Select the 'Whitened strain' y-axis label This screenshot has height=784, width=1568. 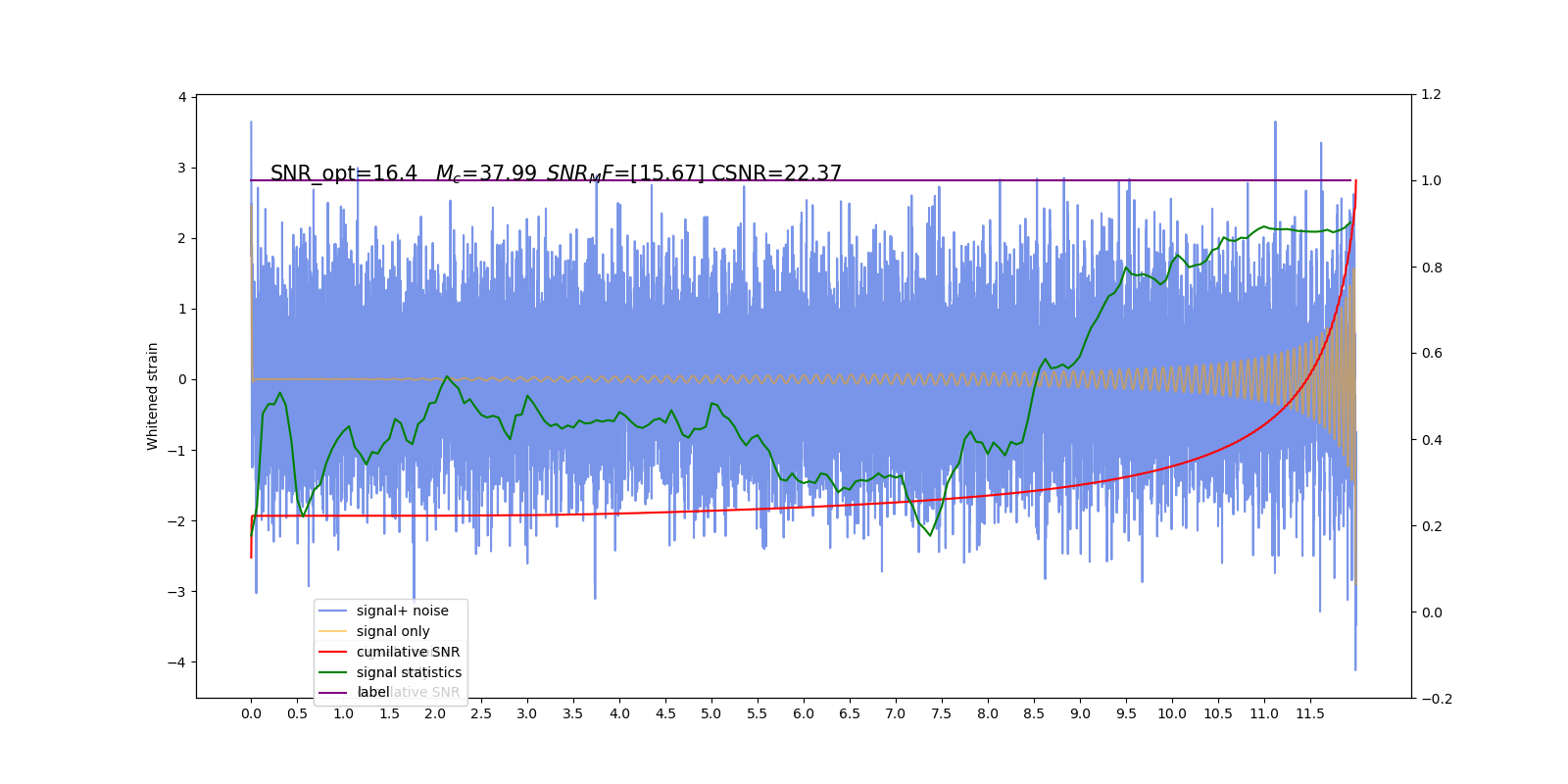tap(153, 396)
